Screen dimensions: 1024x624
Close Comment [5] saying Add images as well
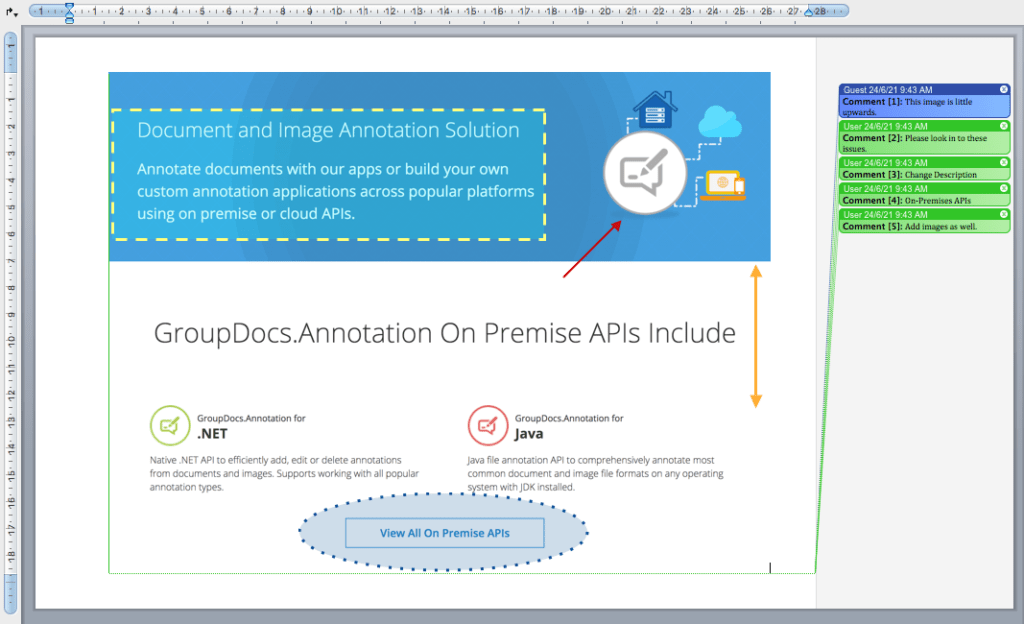[x=1005, y=213]
